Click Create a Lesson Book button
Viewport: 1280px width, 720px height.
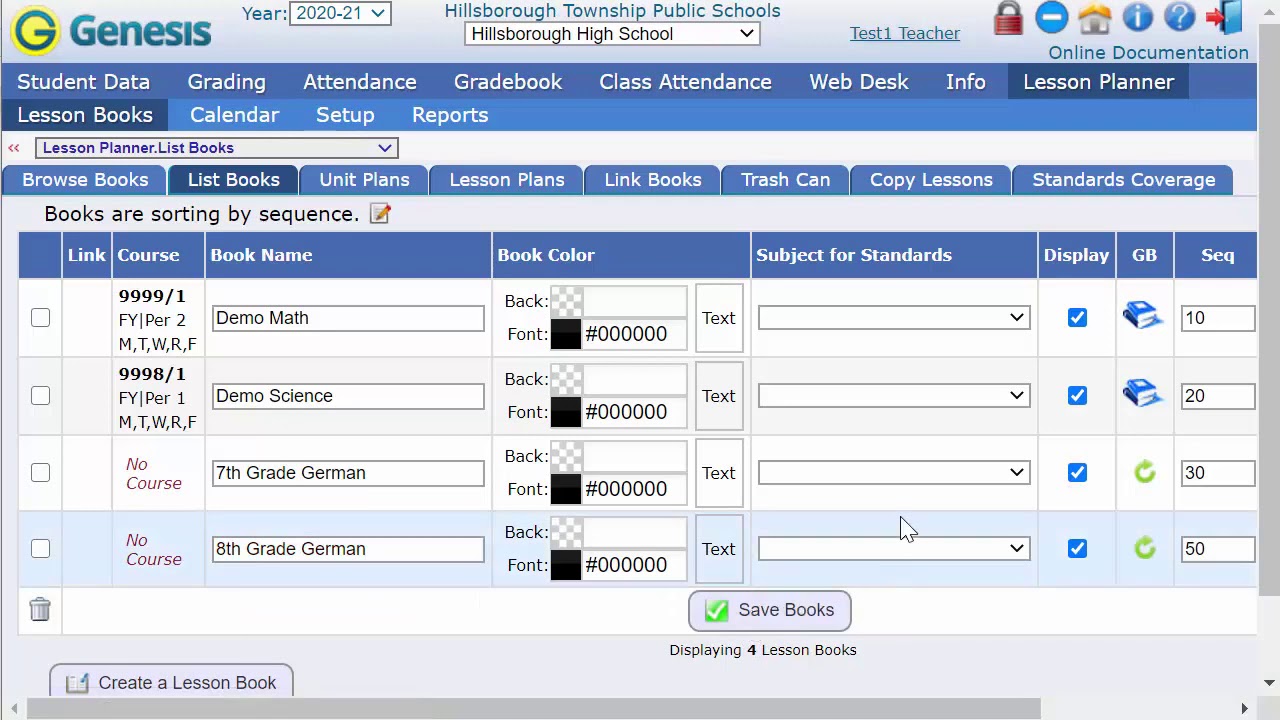click(x=171, y=682)
